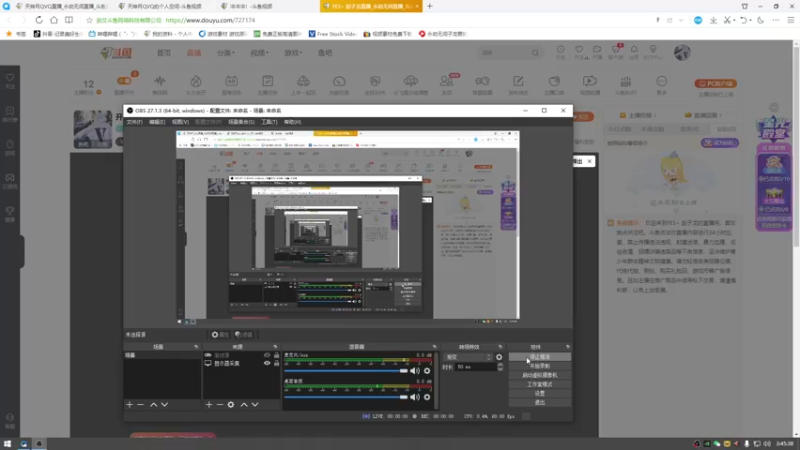Click the second mixer channel volume slider
Screen dimensions: 800x450
click(x=346, y=397)
